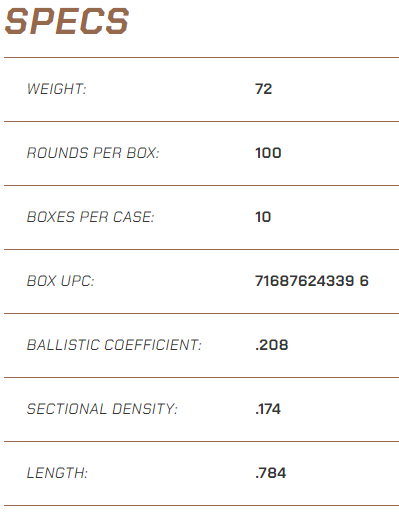399x523 pixels.
Task: Click the word CASE in the label
Action: [x=133, y=217]
